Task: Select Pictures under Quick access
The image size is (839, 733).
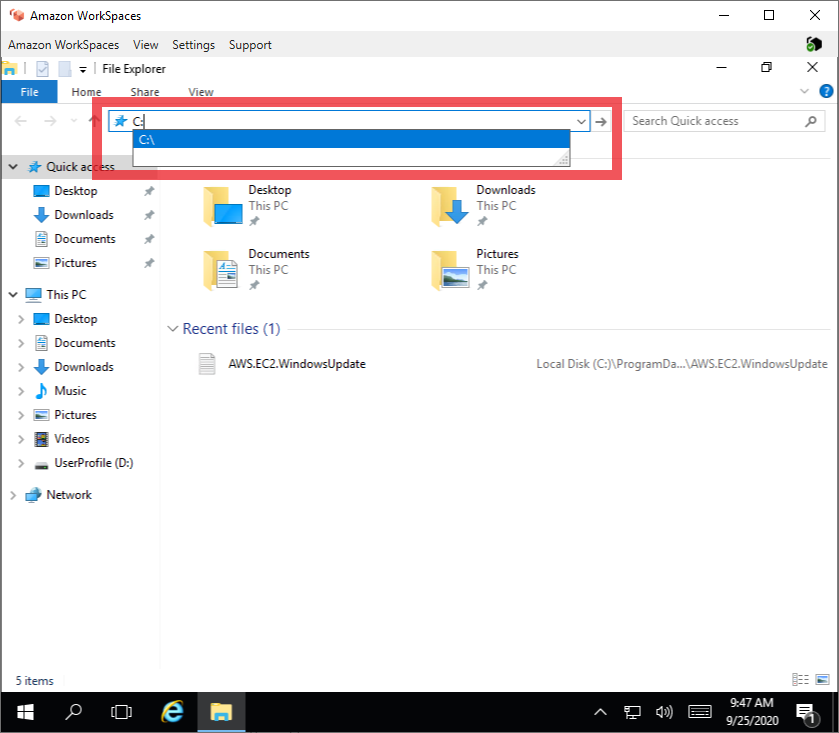Action: click(x=75, y=263)
